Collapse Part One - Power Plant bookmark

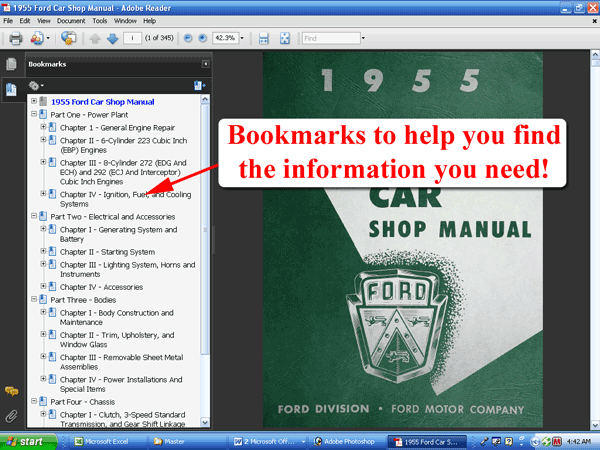coord(34,114)
